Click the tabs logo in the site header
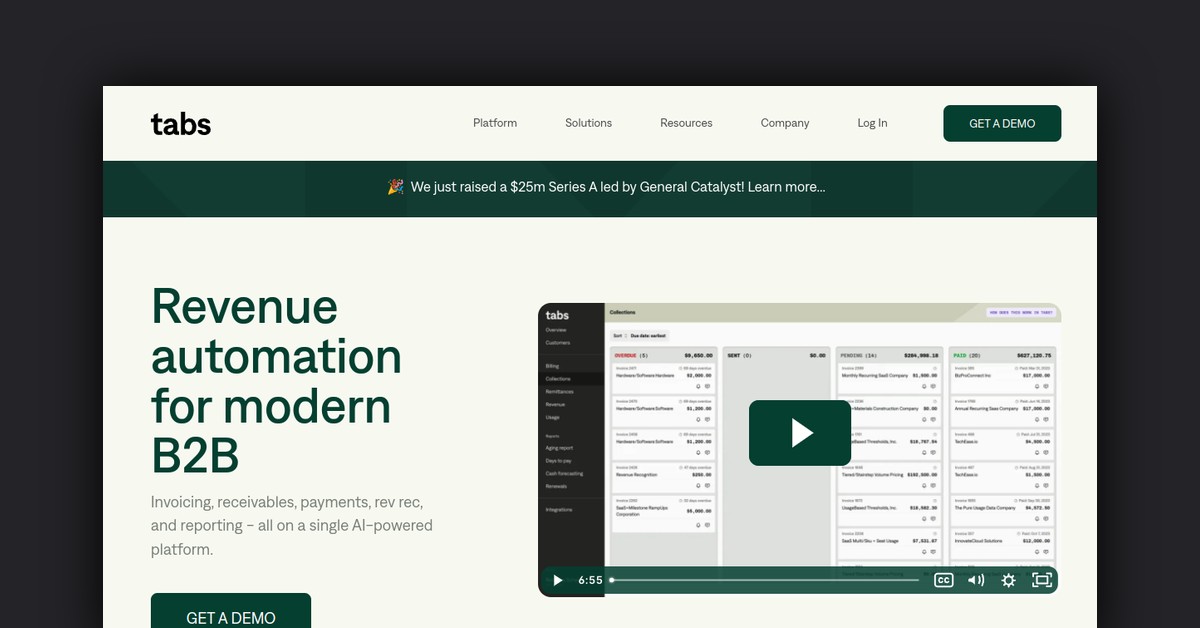1200x628 pixels. pos(181,123)
